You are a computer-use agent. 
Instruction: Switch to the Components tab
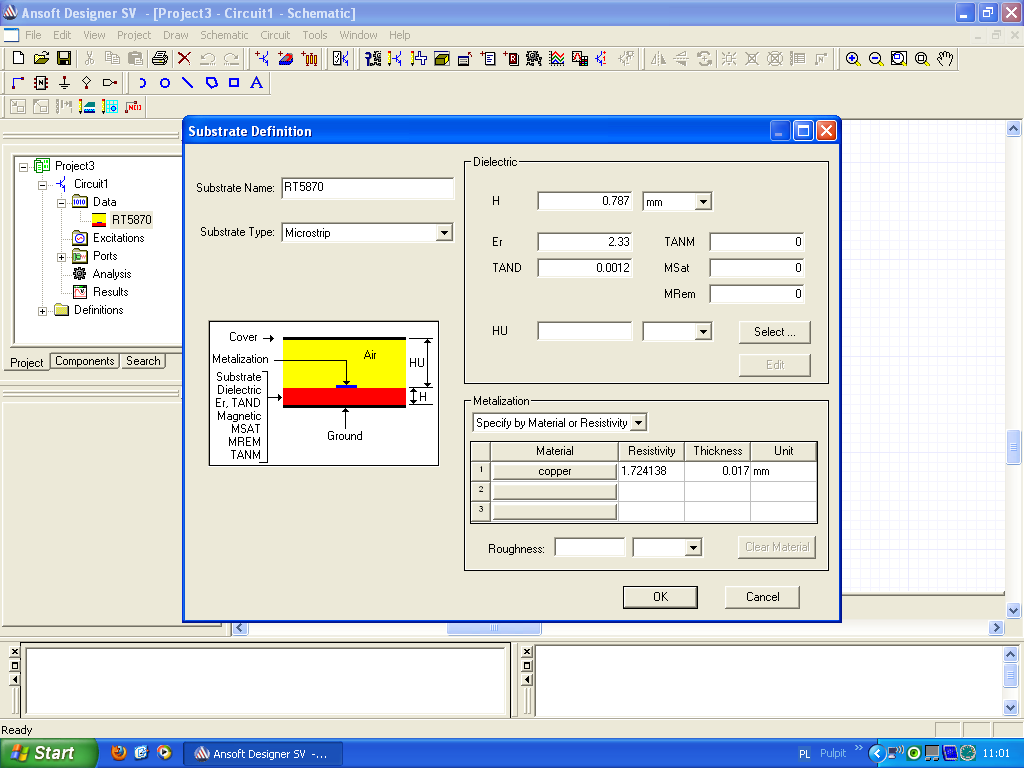pyautogui.click(x=84, y=361)
